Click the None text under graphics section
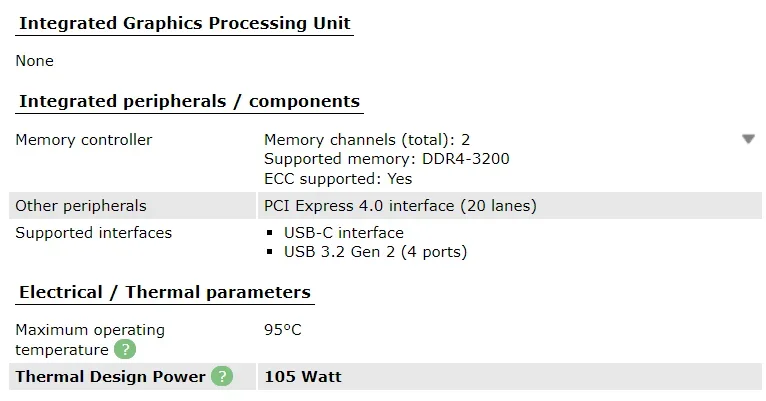766x401 pixels. tap(34, 61)
